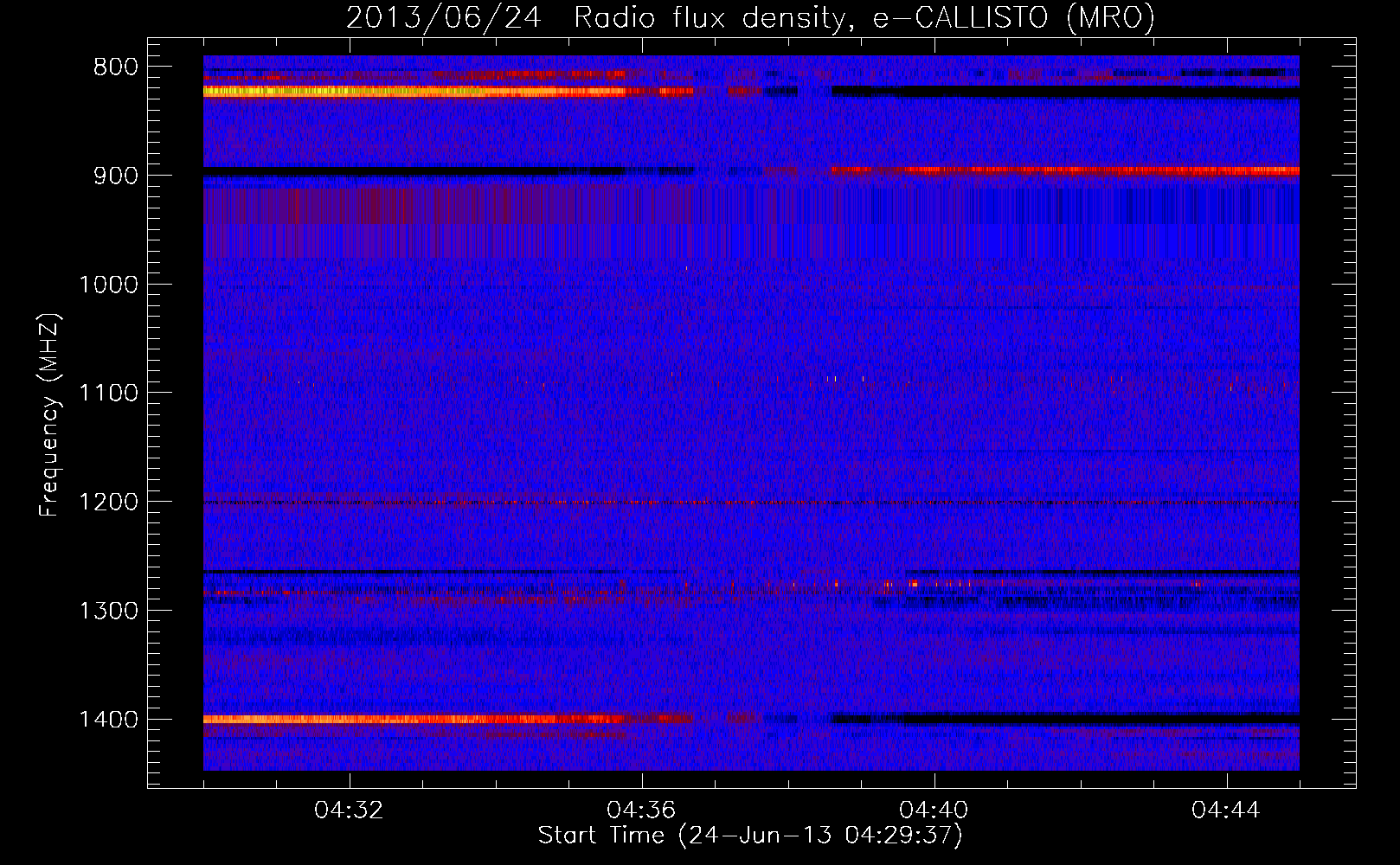Click the 04:32 time tick label
The height and width of the screenshot is (865, 1400).
pyautogui.click(x=350, y=811)
